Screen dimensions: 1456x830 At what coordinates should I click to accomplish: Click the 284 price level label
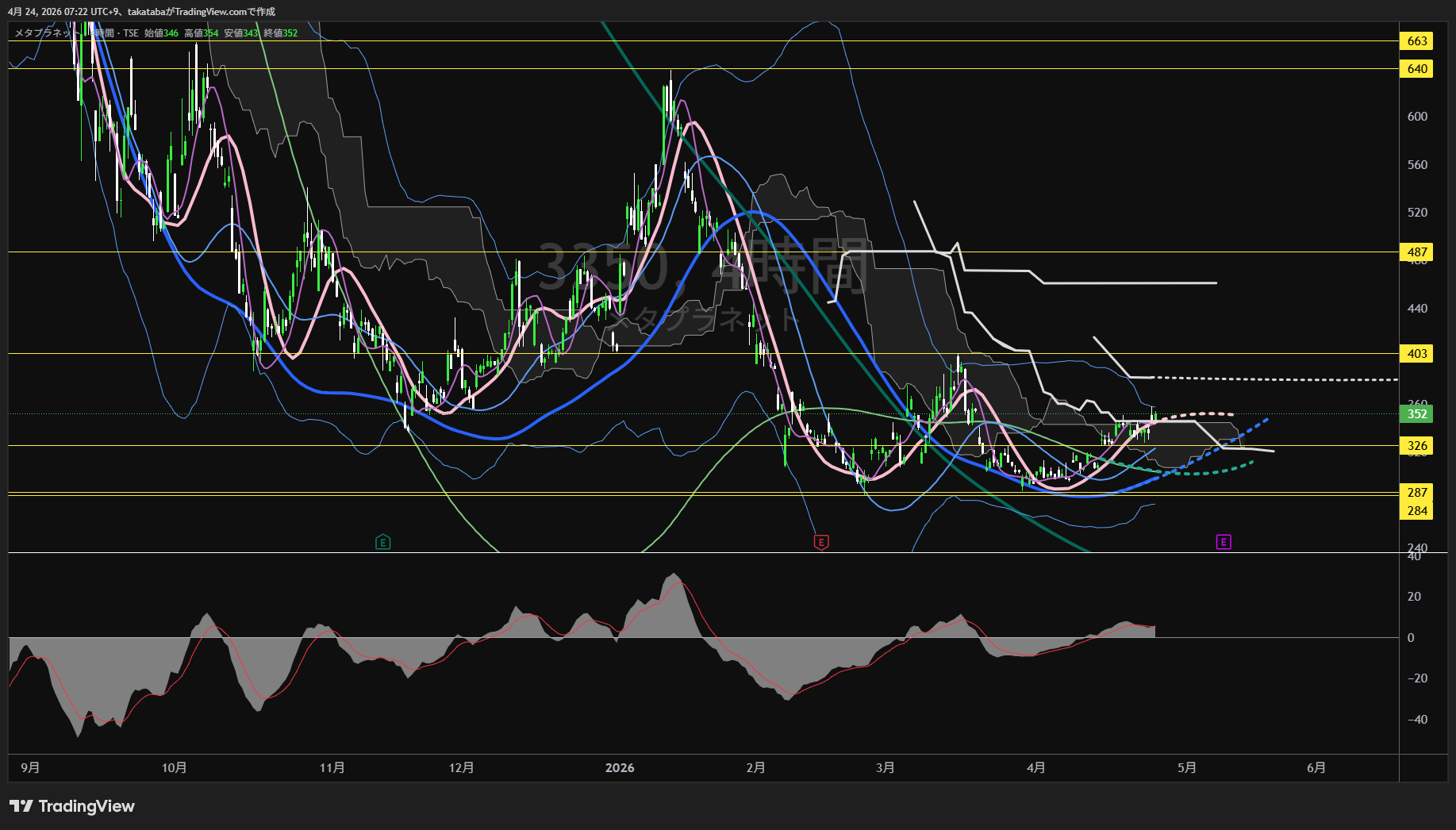tap(1417, 511)
